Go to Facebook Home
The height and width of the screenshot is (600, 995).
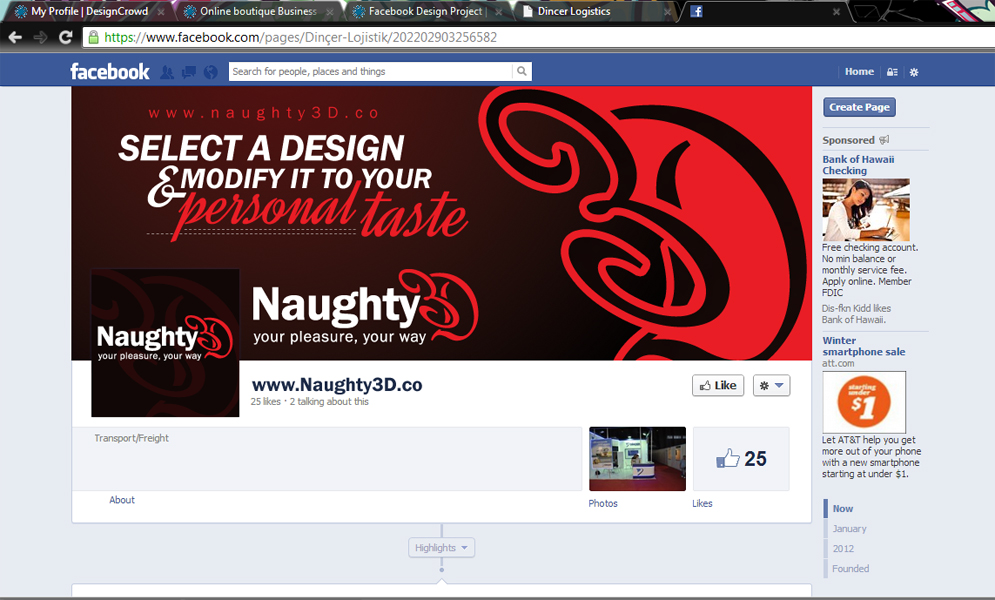pos(859,72)
